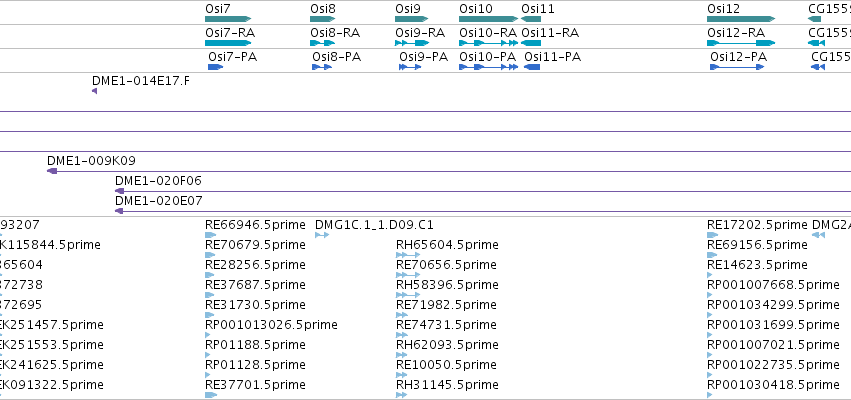Click EST RH62093.5prime
Viewport: 851px width, 400px height.
pos(447,345)
